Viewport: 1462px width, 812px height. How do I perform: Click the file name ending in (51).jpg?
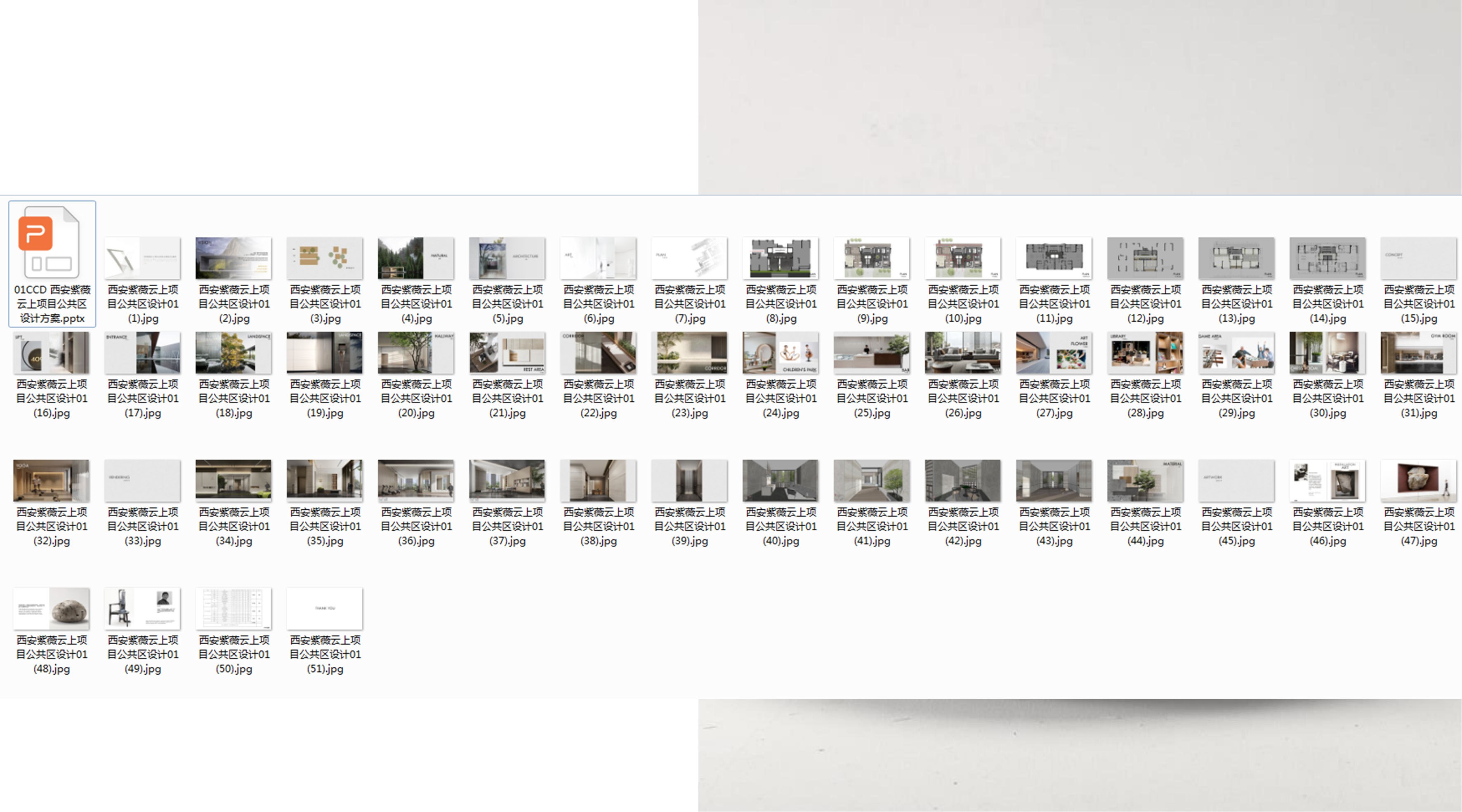pyautogui.click(x=325, y=654)
